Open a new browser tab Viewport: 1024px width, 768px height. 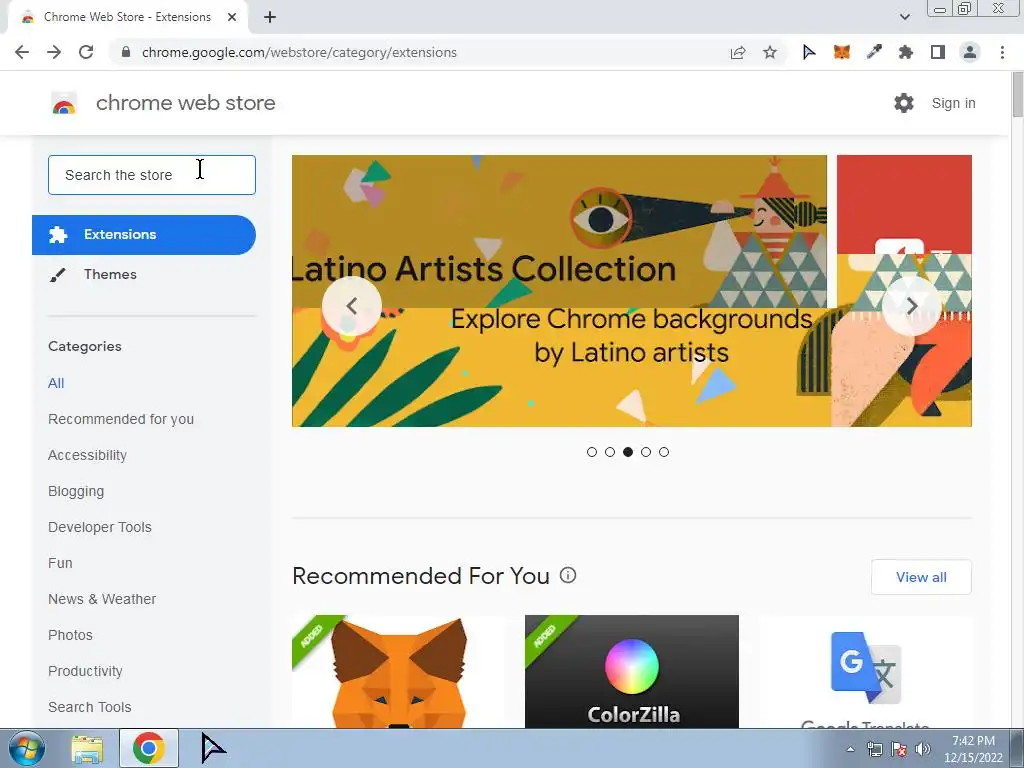click(x=270, y=17)
